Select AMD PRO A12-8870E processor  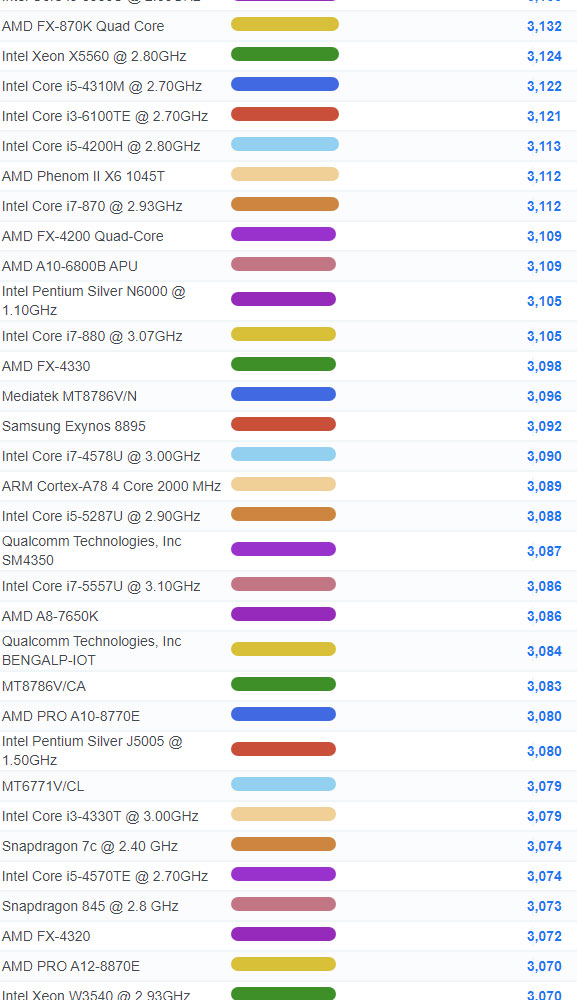pos(71,966)
